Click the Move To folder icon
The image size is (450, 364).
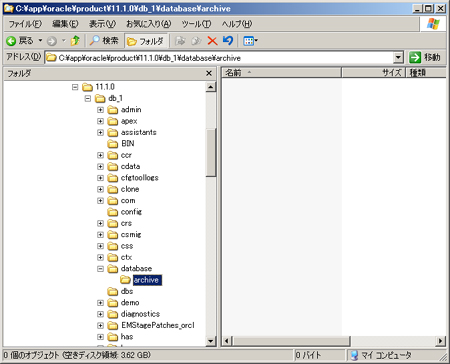(180, 41)
